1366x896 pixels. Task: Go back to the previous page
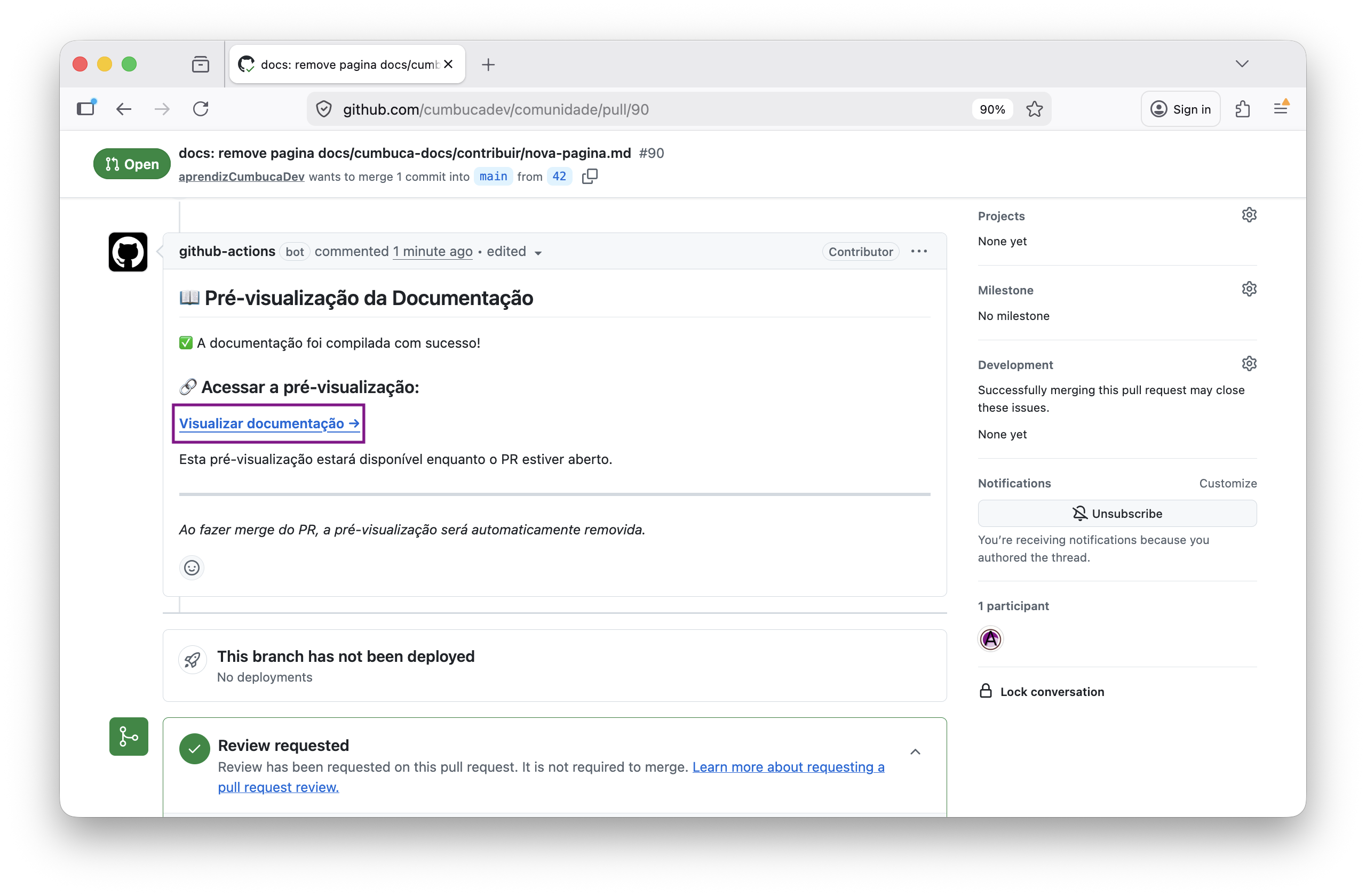124,109
